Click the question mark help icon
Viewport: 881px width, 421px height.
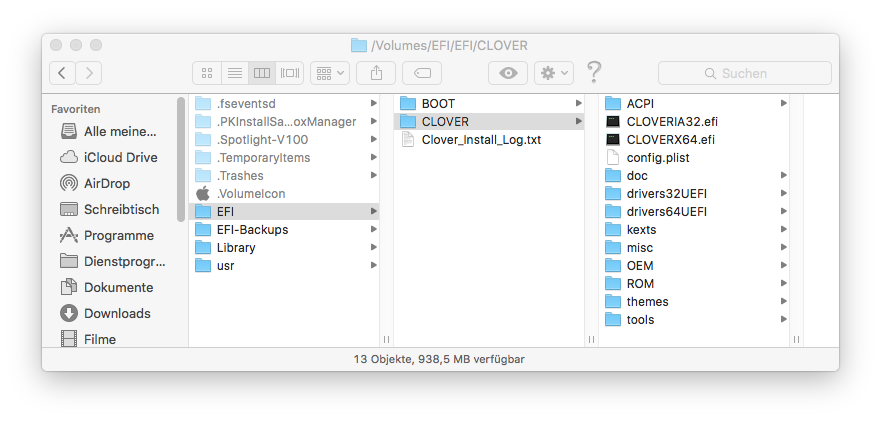(x=594, y=73)
